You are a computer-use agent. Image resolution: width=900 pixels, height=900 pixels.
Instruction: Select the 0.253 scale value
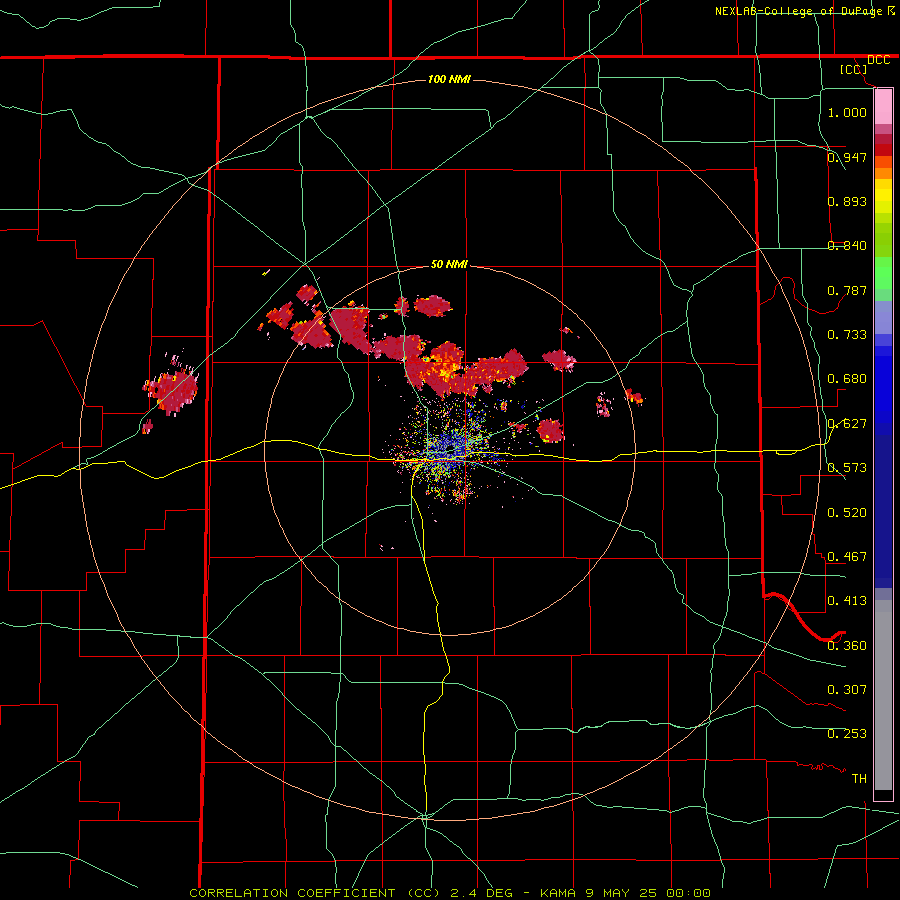tap(847, 734)
